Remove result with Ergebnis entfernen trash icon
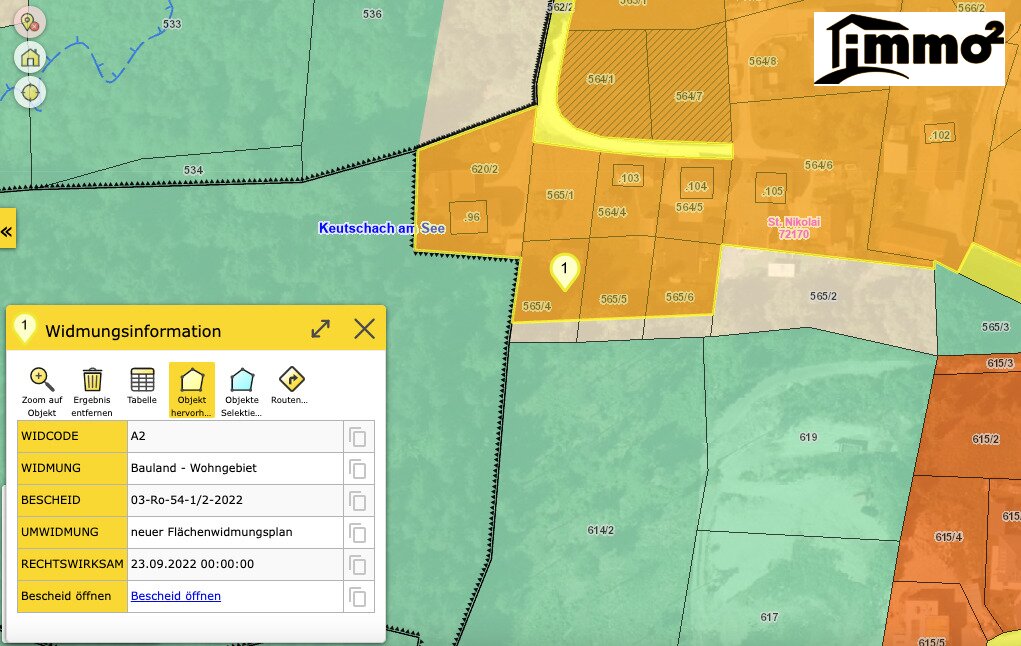The image size is (1021, 646). click(92, 380)
